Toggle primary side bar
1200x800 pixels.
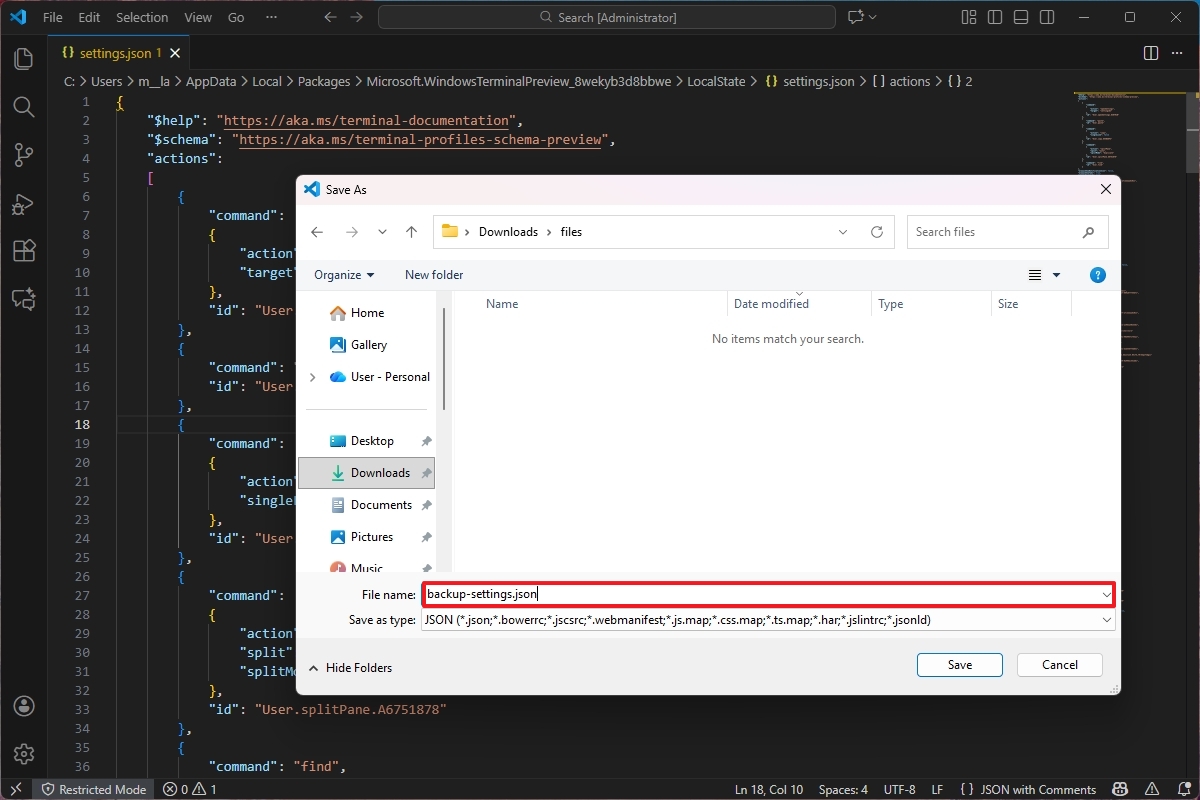coord(994,17)
